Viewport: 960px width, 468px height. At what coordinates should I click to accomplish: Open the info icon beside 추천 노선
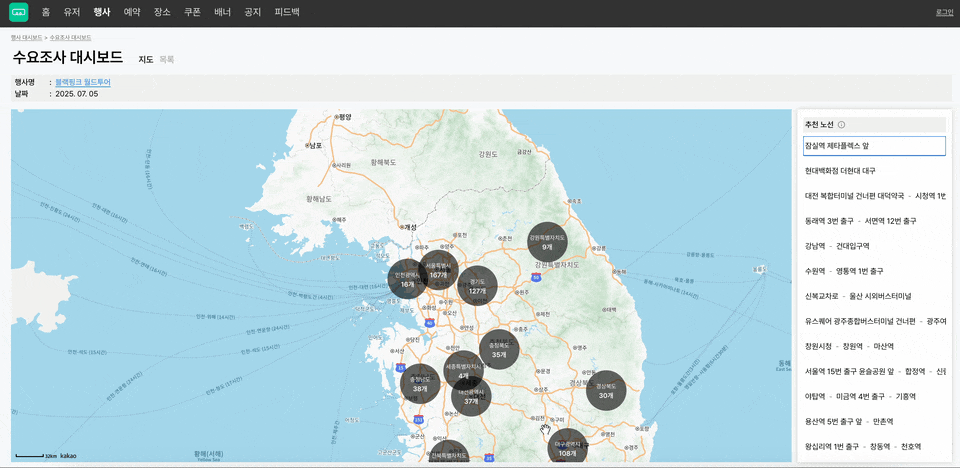click(841, 125)
